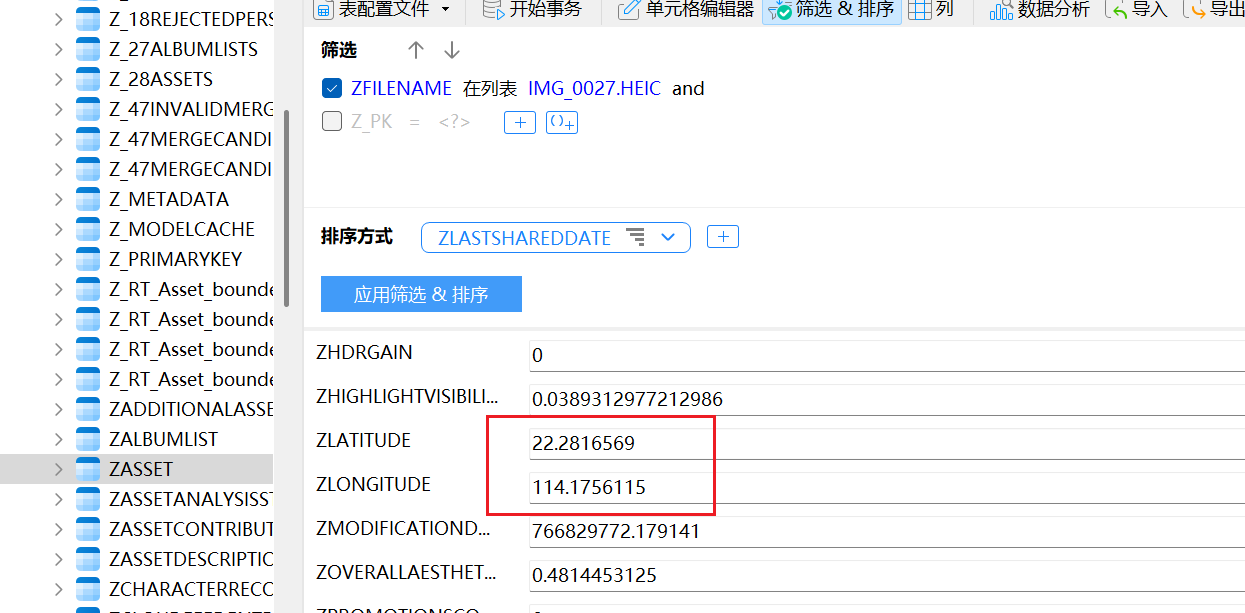Open the ZLASTSHAREDDATE sort field dropdown arrow
Image resolution: width=1245 pixels, height=613 pixels.
point(669,237)
